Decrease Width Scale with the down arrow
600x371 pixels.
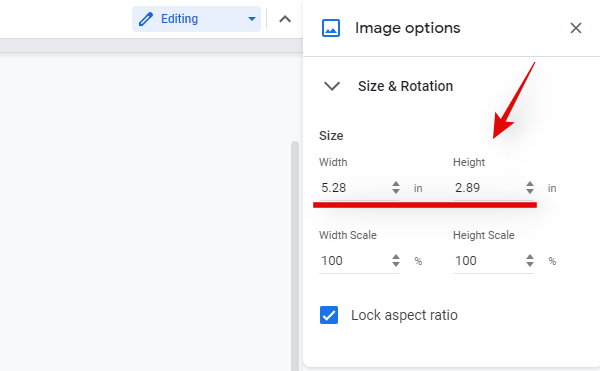pos(396,265)
